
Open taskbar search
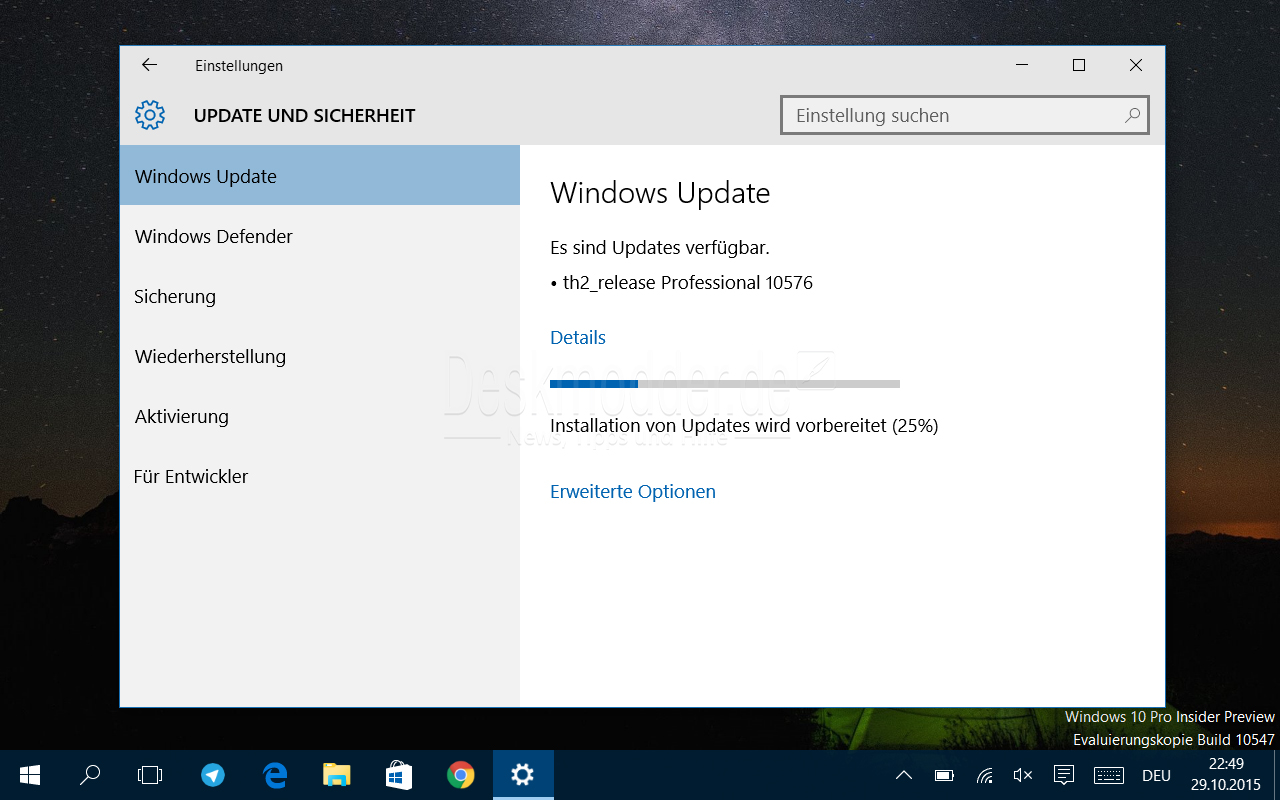(90, 775)
